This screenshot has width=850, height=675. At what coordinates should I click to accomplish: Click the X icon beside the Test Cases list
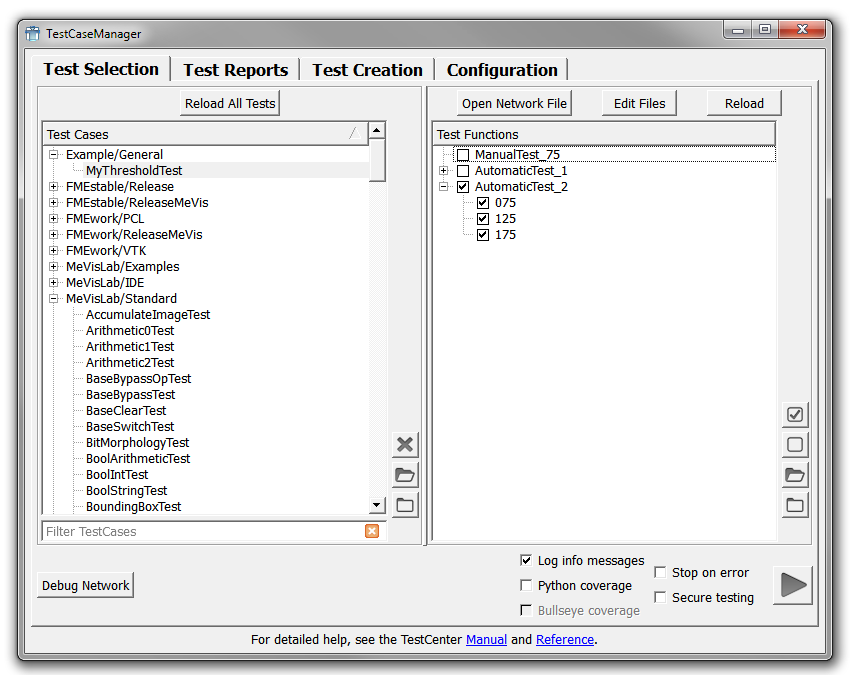coord(405,445)
